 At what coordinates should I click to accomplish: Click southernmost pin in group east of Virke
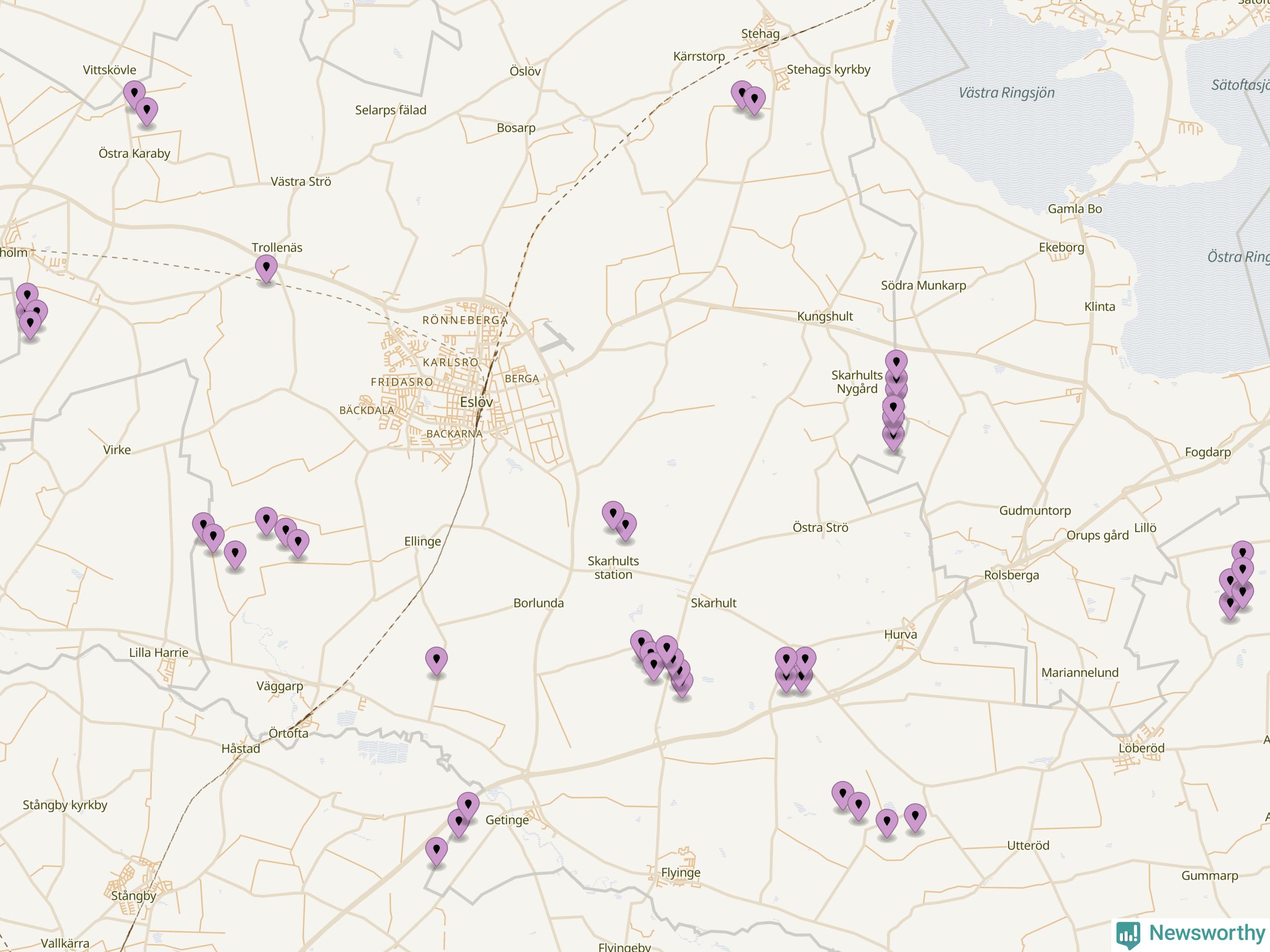[235, 555]
